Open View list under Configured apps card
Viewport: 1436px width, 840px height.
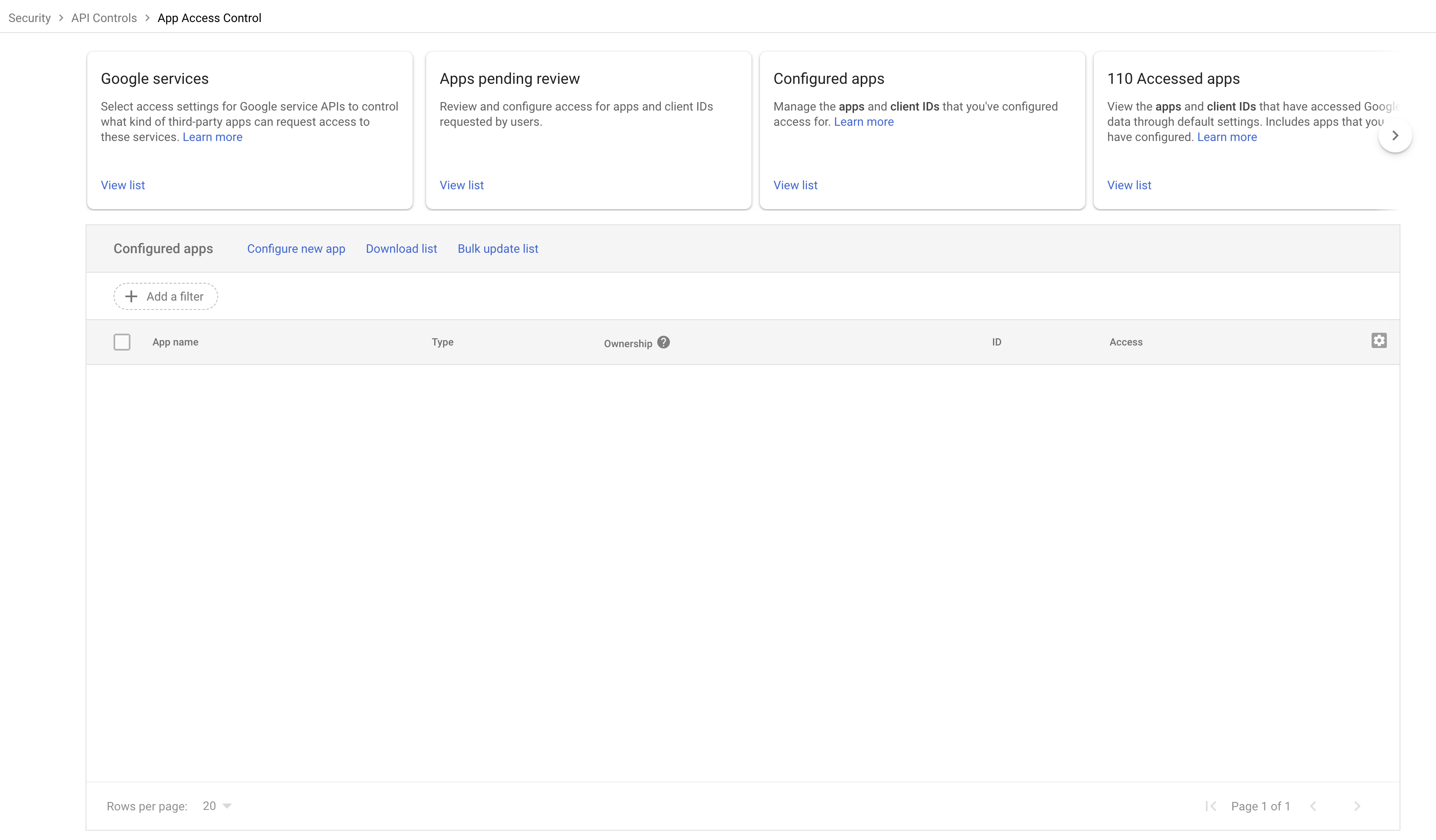point(796,185)
